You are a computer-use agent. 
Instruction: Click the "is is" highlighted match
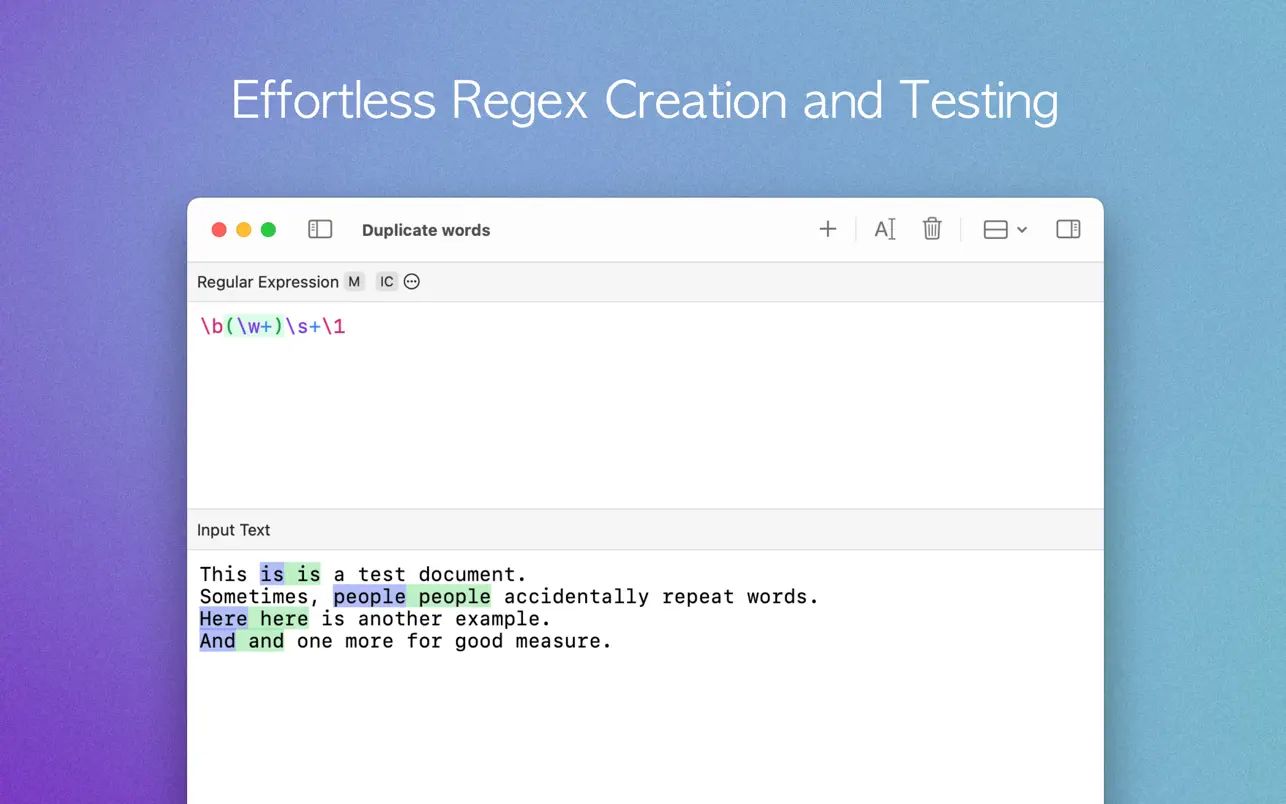click(290, 574)
